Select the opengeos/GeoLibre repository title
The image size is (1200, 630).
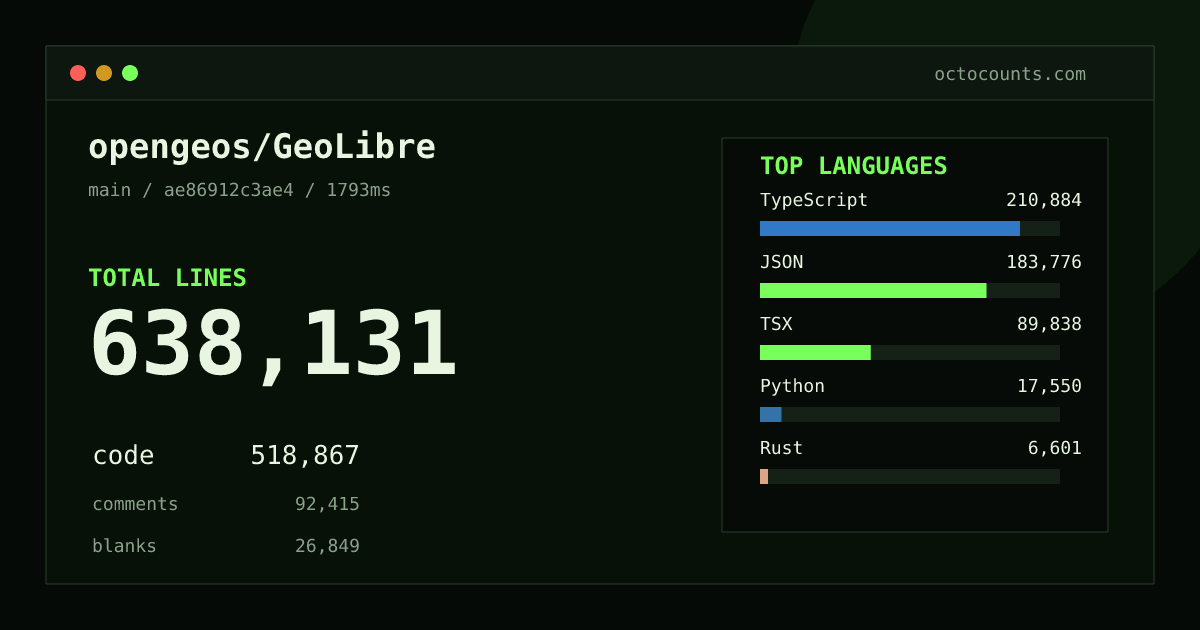[262, 147]
